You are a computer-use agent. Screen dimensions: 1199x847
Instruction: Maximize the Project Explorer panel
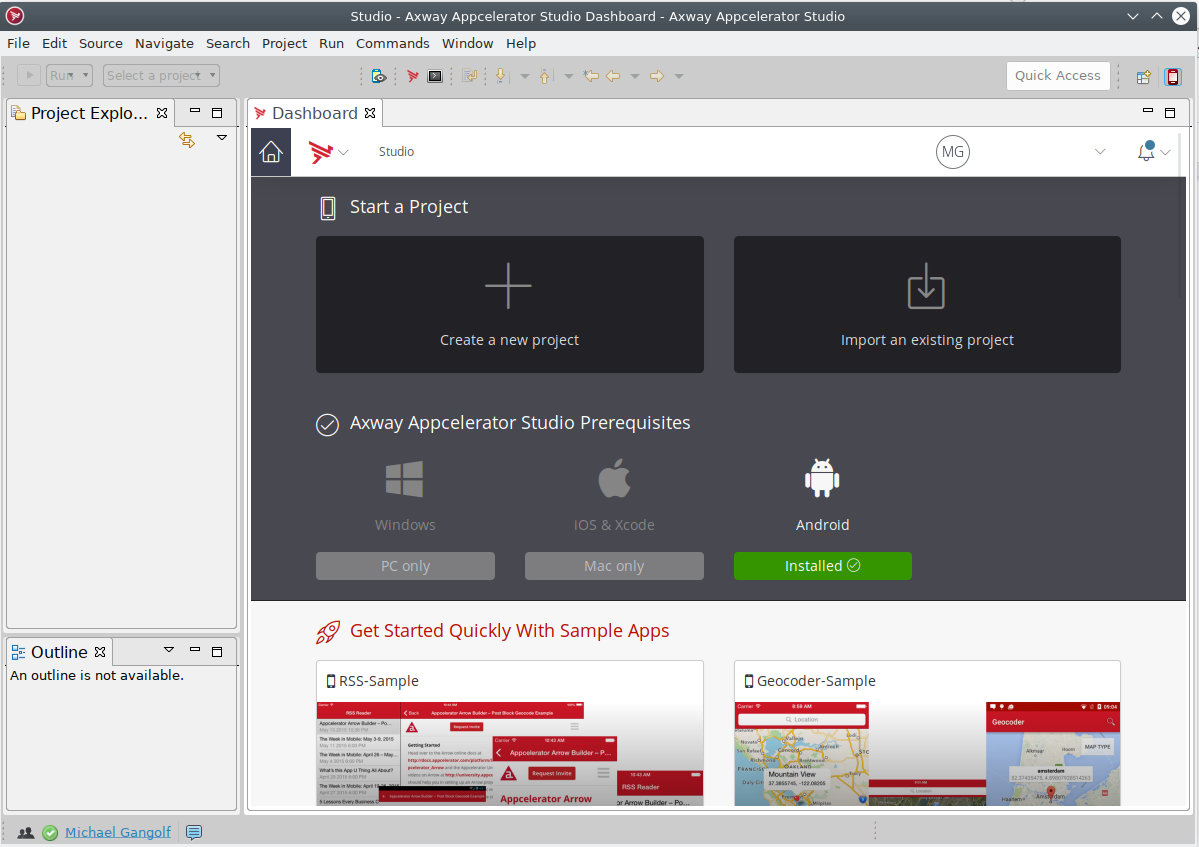217,113
